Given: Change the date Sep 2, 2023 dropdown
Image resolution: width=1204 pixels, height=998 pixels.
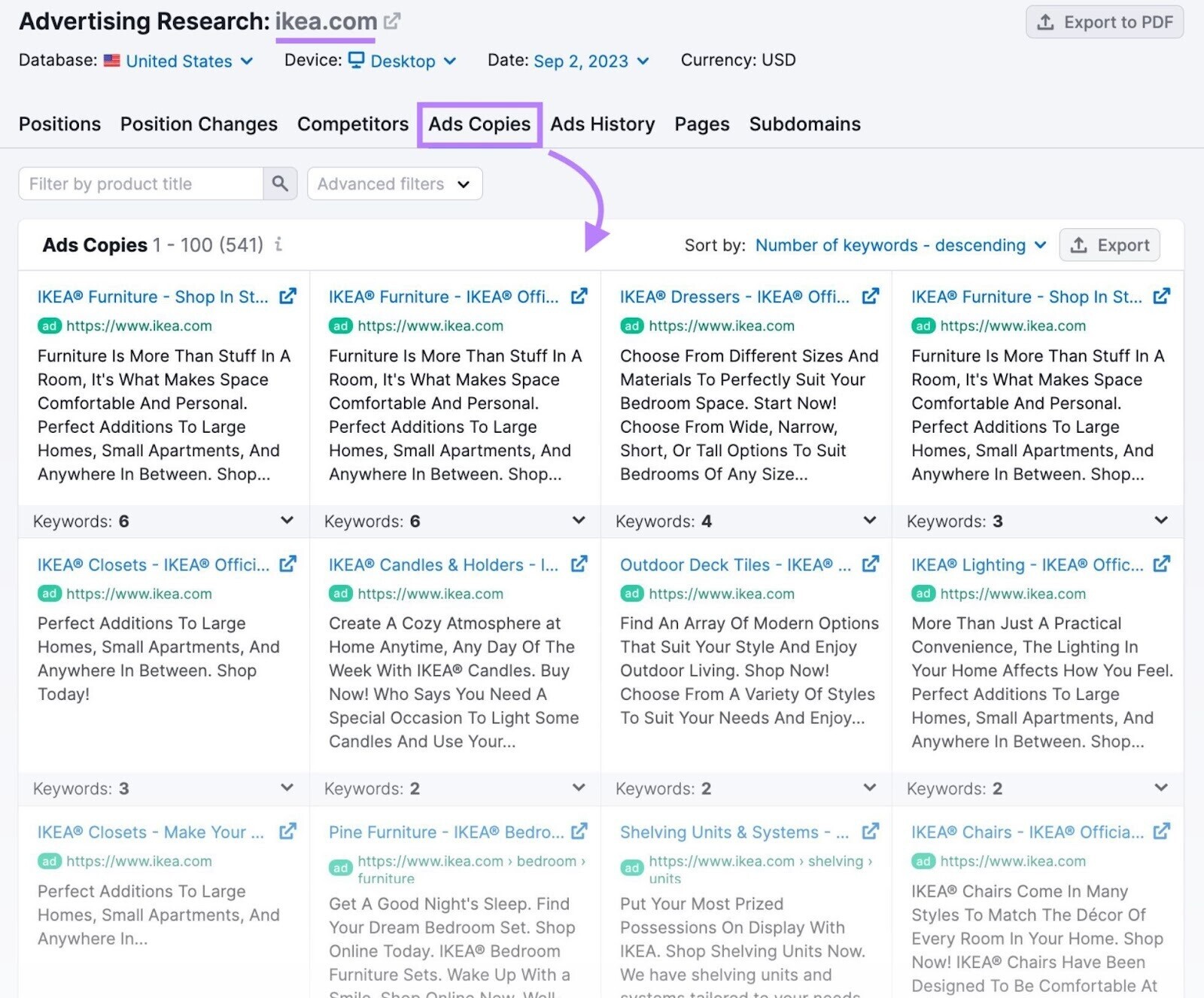Looking at the screenshot, I should pos(591,61).
